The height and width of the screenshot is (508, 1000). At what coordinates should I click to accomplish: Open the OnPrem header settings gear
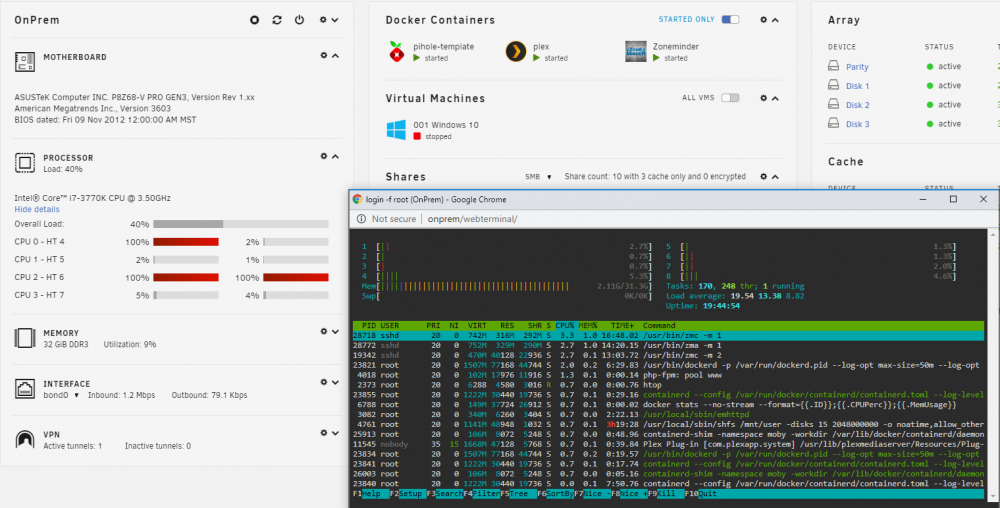coord(323,20)
